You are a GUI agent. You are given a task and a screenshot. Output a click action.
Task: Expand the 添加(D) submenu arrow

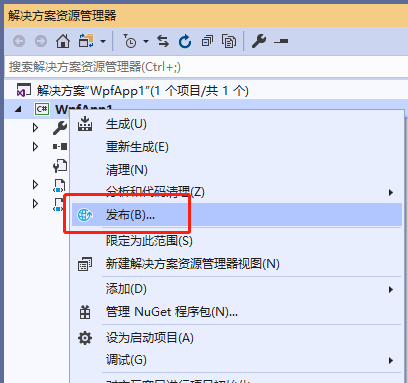[391, 289]
